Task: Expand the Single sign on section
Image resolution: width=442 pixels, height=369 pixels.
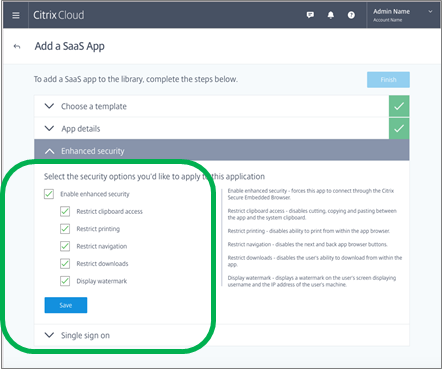Action: click(222, 335)
